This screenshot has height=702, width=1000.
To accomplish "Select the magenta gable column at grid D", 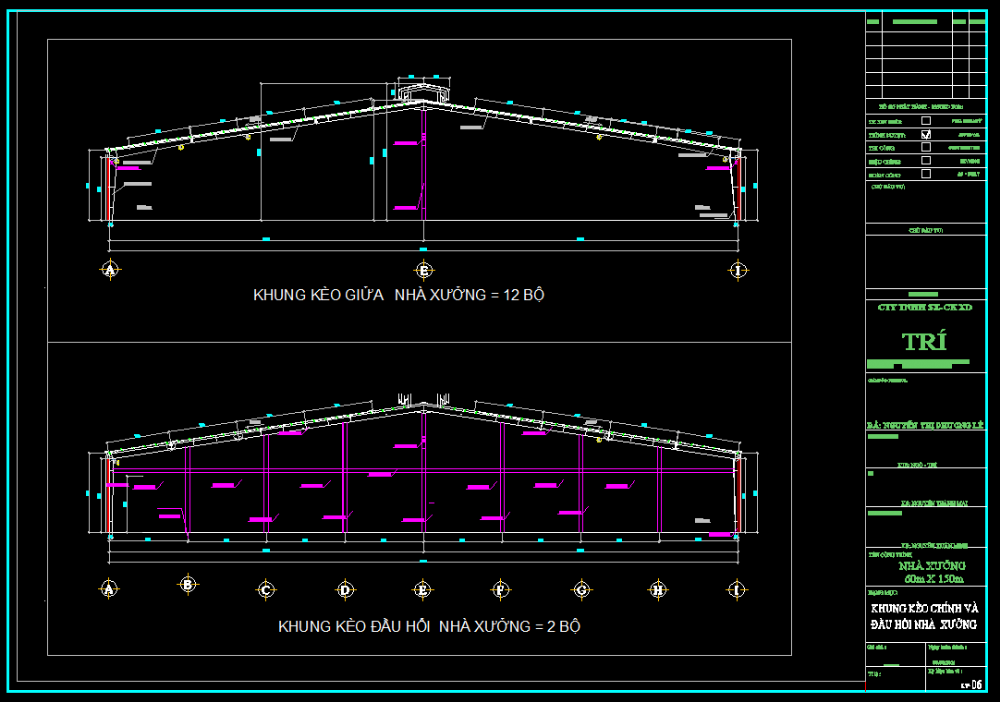I will [x=345, y=477].
